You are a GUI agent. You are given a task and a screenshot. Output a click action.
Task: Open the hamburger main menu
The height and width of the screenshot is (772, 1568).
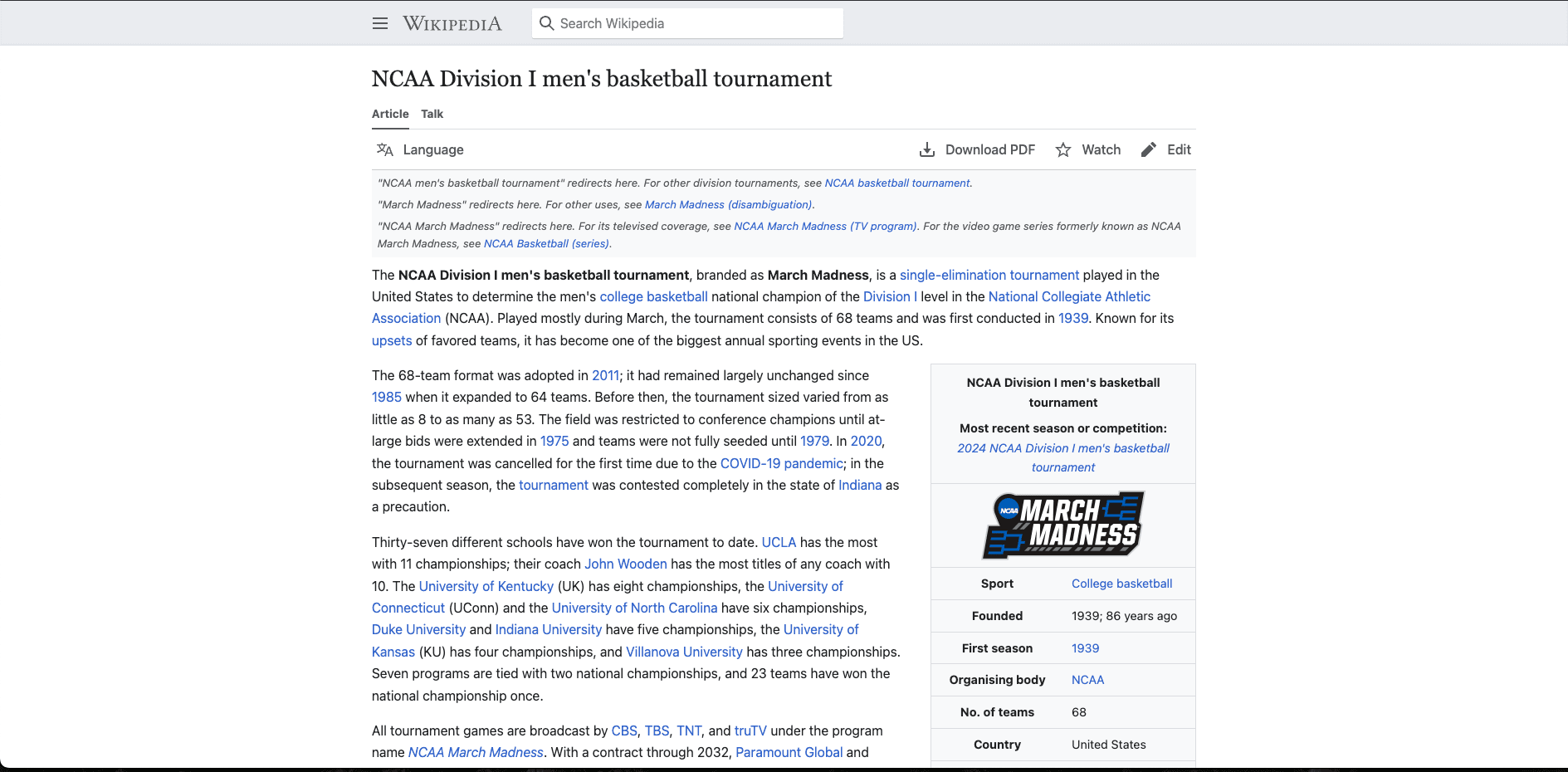pos(380,23)
